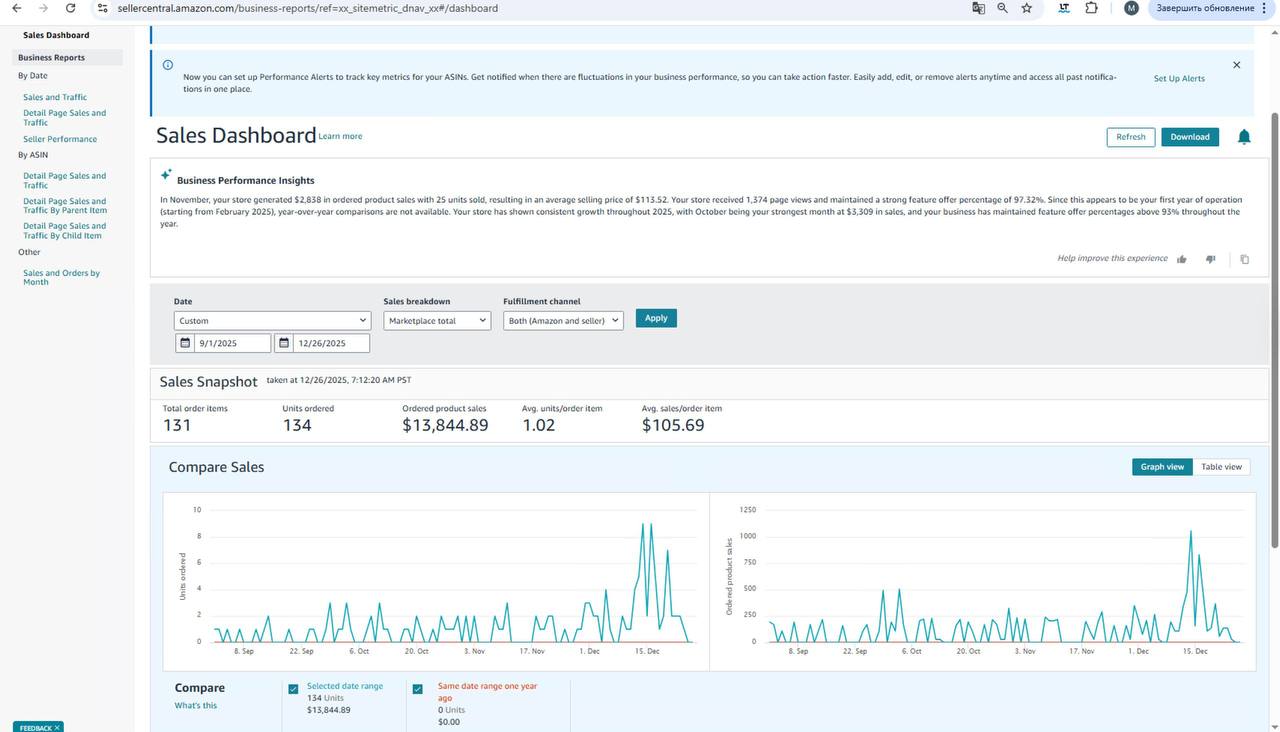
Task: Open the end date calendar icon
Action: click(284, 343)
